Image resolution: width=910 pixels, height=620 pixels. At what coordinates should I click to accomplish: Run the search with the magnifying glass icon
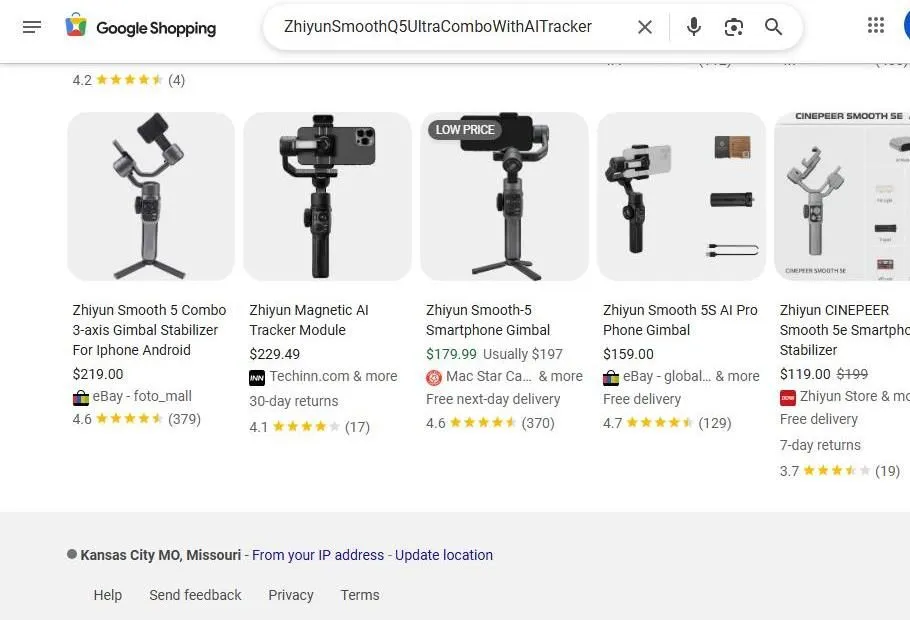click(x=773, y=27)
